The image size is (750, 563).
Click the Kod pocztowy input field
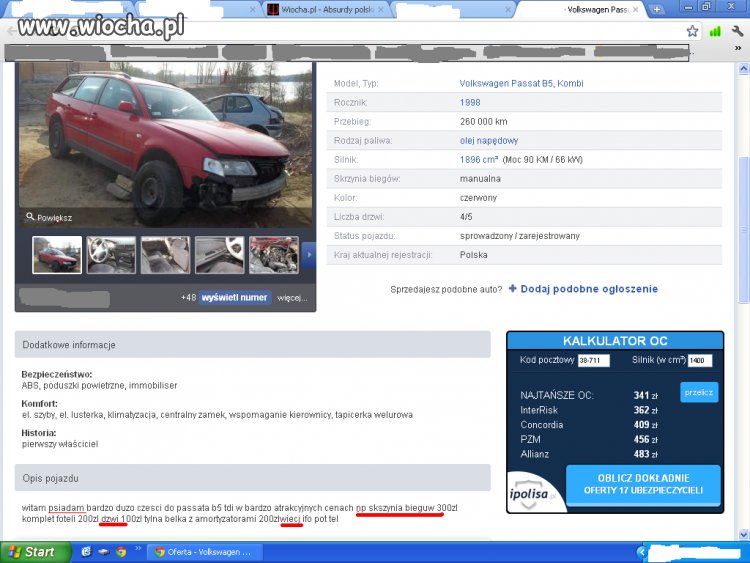tap(594, 360)
